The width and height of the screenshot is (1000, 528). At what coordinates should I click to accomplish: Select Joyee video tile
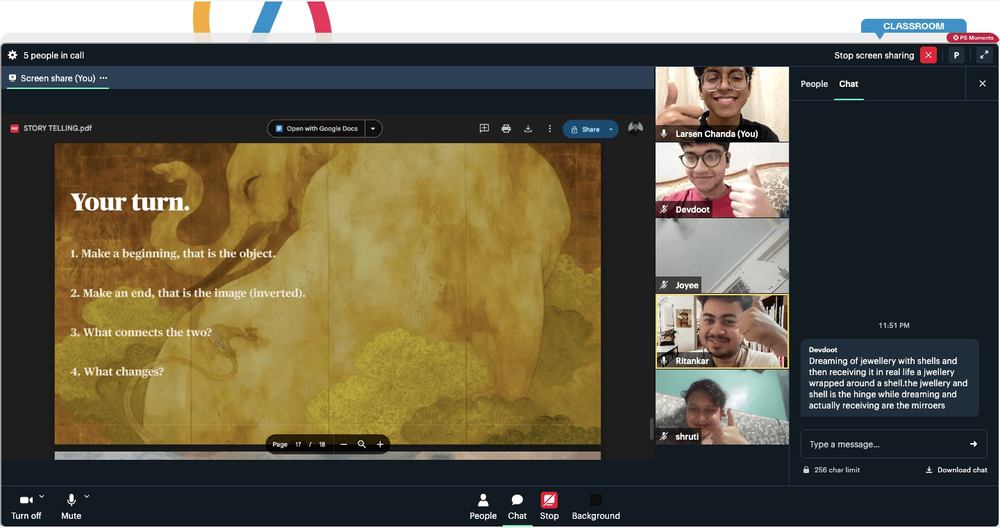tap(722, 256)
